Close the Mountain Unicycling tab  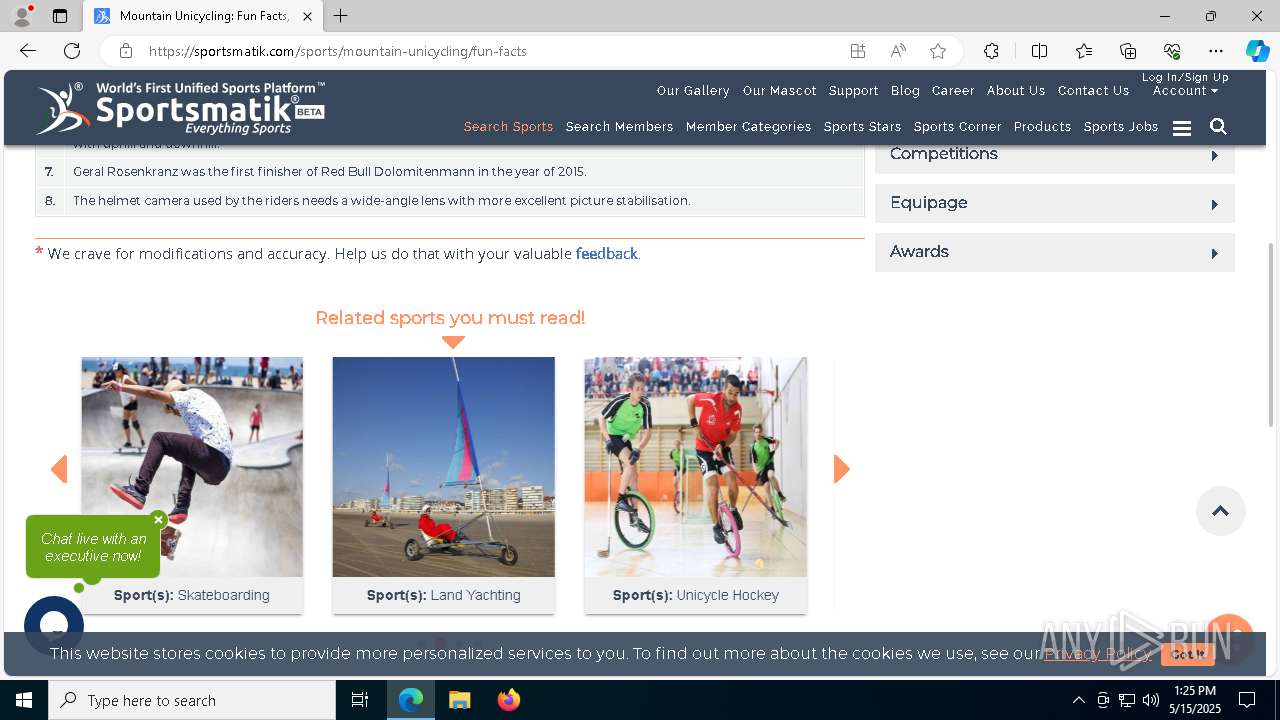click(x=307, y=16)
